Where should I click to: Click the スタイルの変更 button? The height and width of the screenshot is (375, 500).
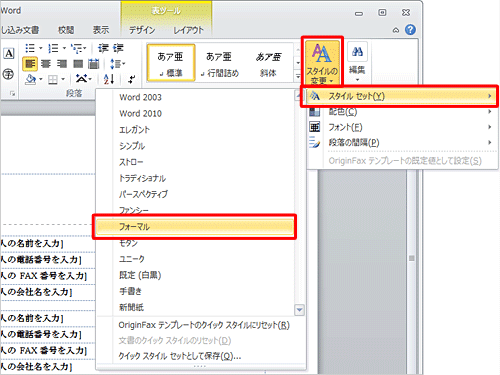pos(322,62)
